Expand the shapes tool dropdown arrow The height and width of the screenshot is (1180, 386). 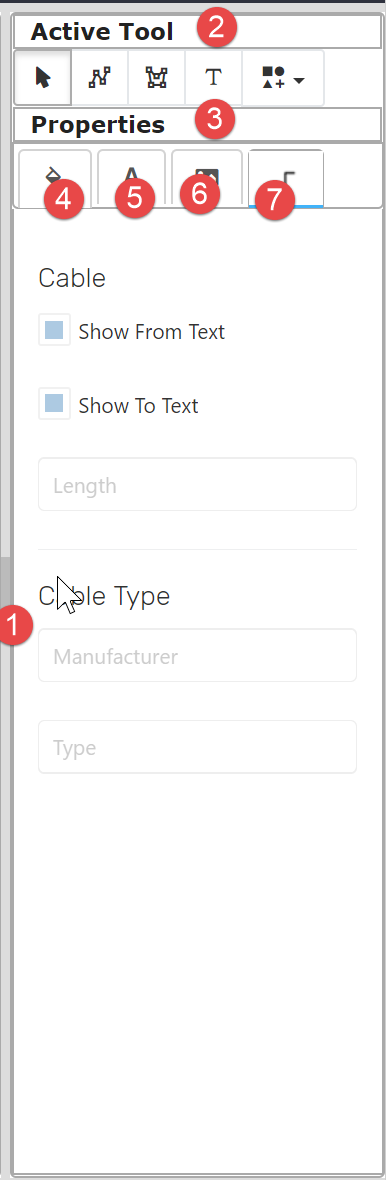(299, 78)
